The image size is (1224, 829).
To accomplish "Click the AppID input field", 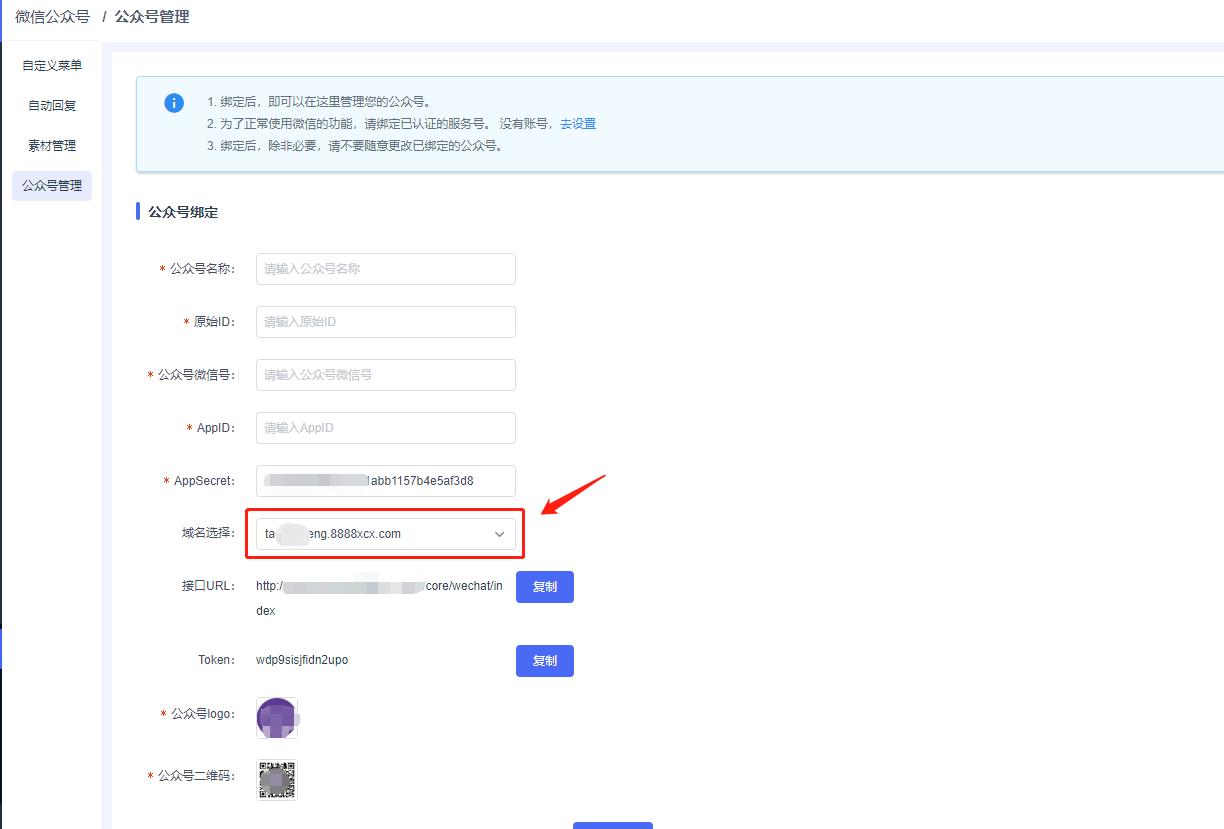I will (386, 428).
